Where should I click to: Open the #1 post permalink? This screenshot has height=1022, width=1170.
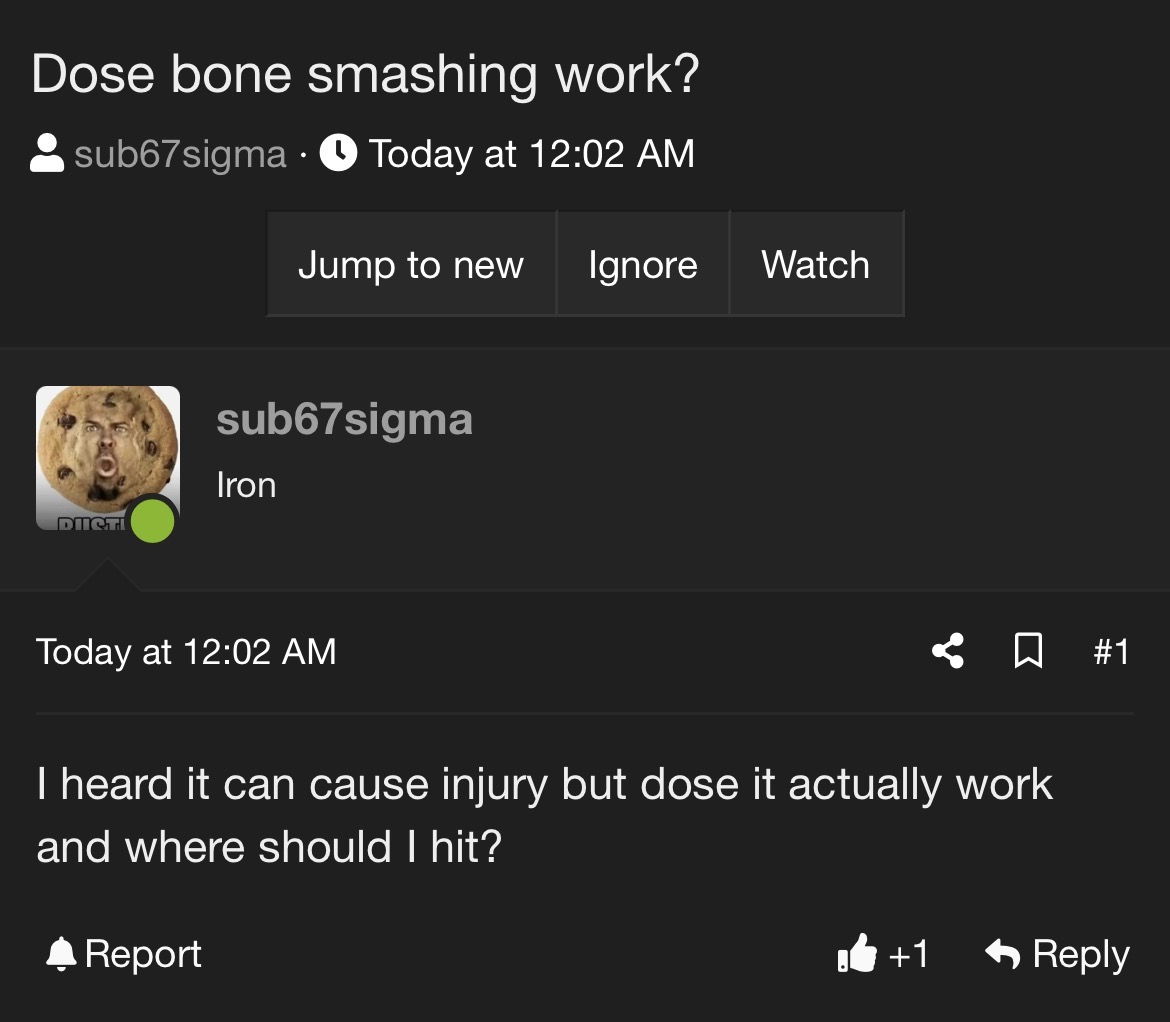(1112, 651)
